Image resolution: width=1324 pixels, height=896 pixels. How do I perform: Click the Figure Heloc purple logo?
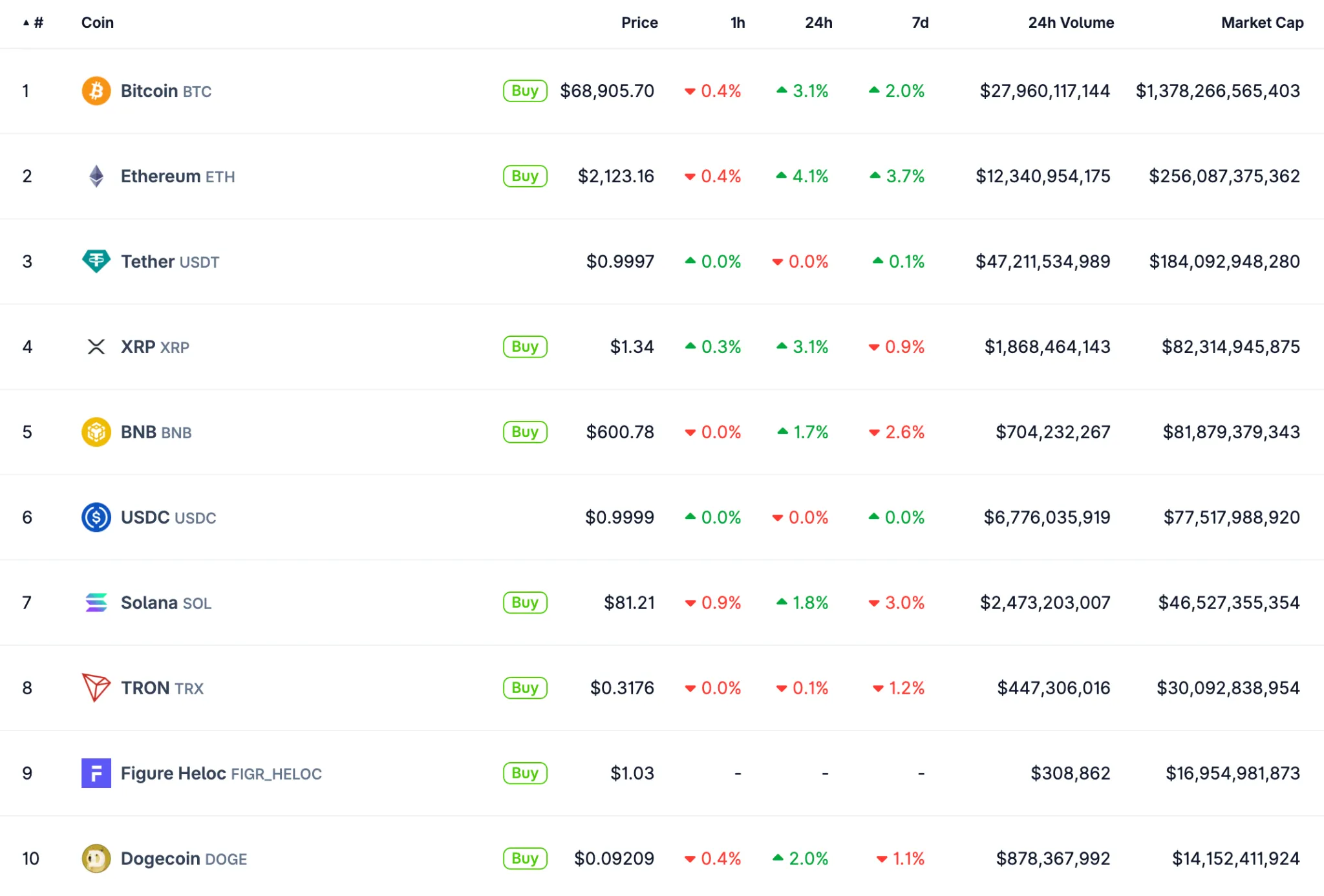[96, 773]
